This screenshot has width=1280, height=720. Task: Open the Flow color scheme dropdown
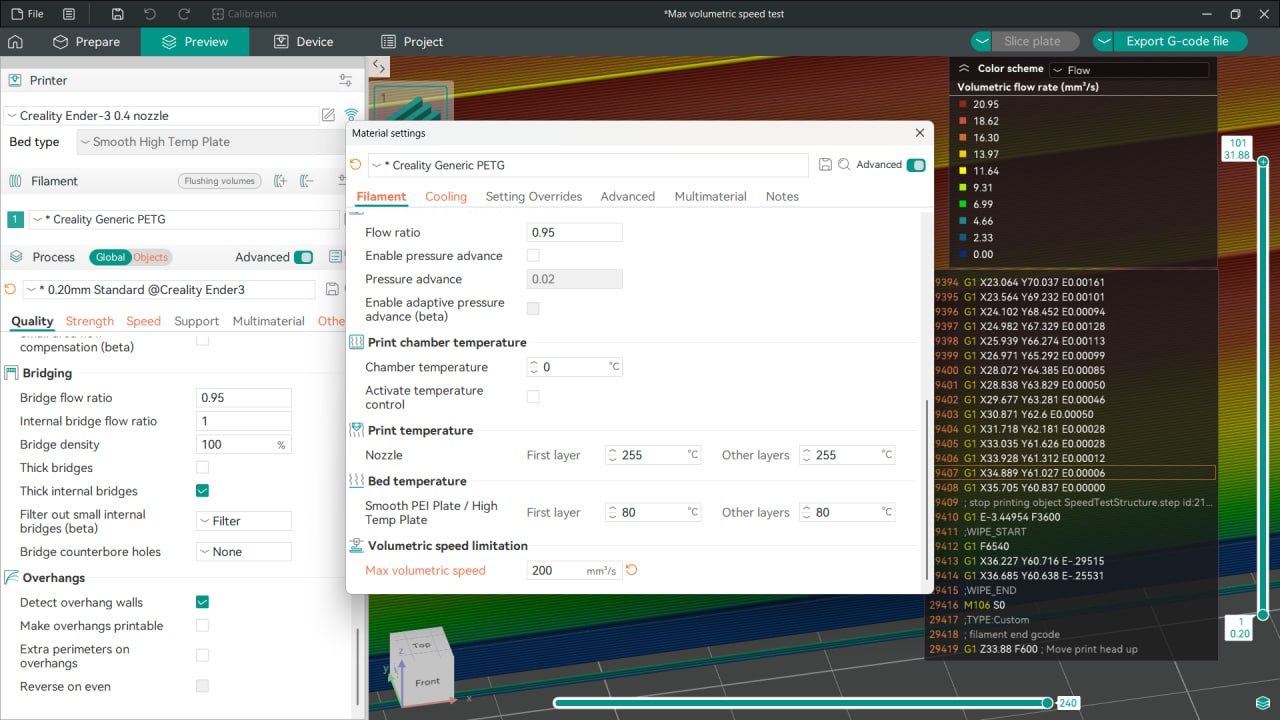[x=1129, y=70]
